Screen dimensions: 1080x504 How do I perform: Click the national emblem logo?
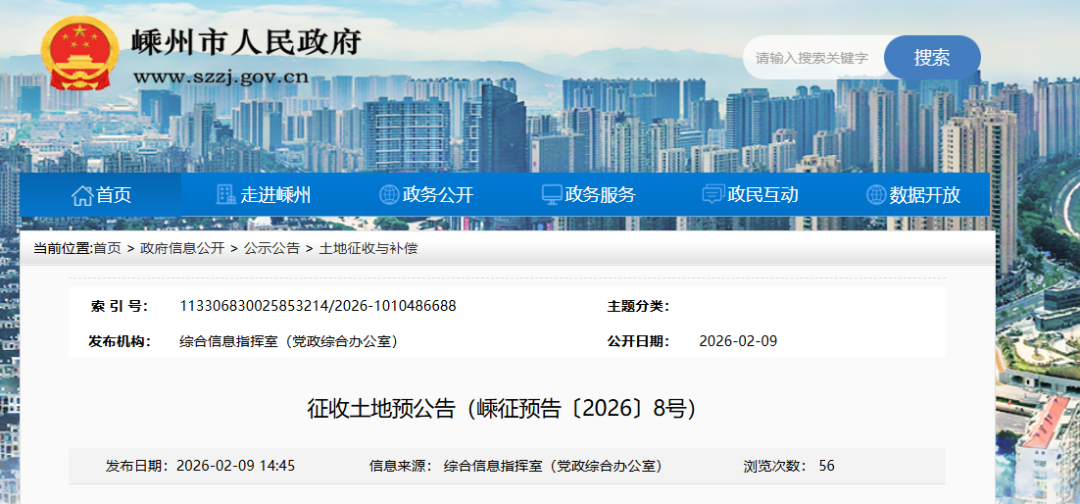click(x=78, y=54)
